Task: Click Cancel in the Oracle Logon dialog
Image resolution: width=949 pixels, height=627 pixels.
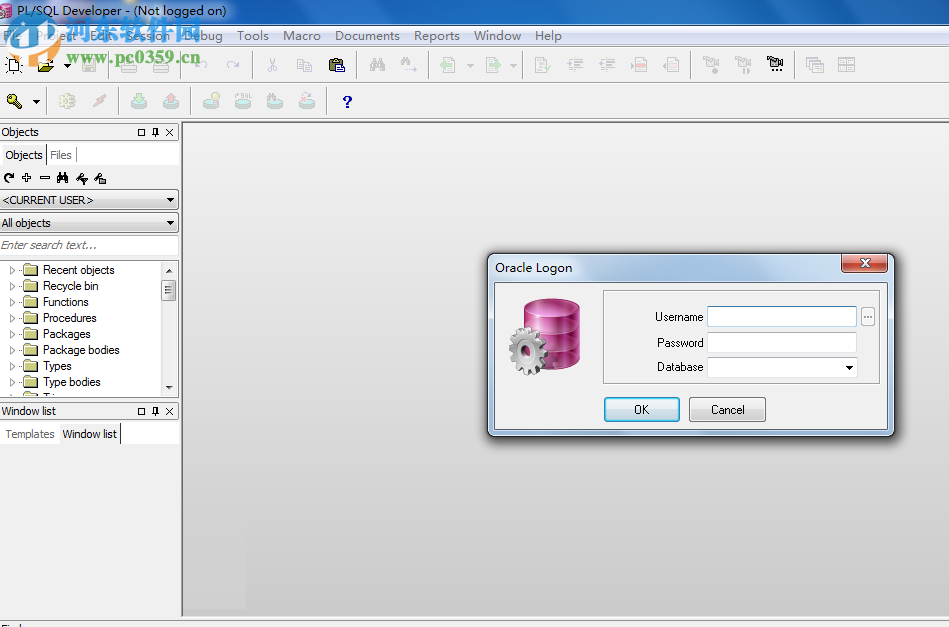Action: click(x=727, y=409)
